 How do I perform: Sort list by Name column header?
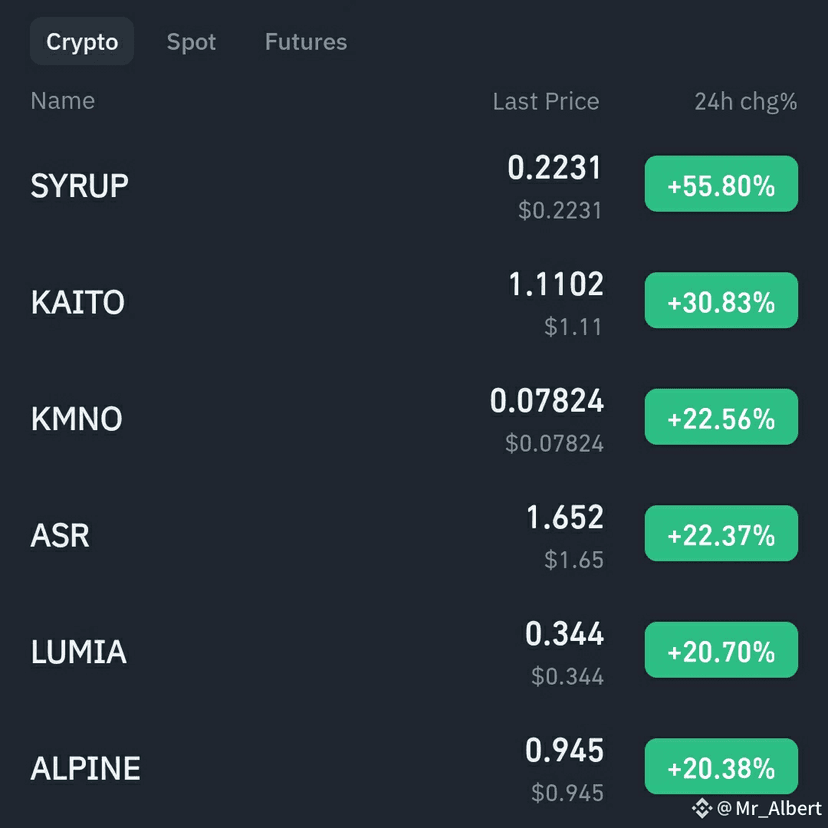(63, 100)
